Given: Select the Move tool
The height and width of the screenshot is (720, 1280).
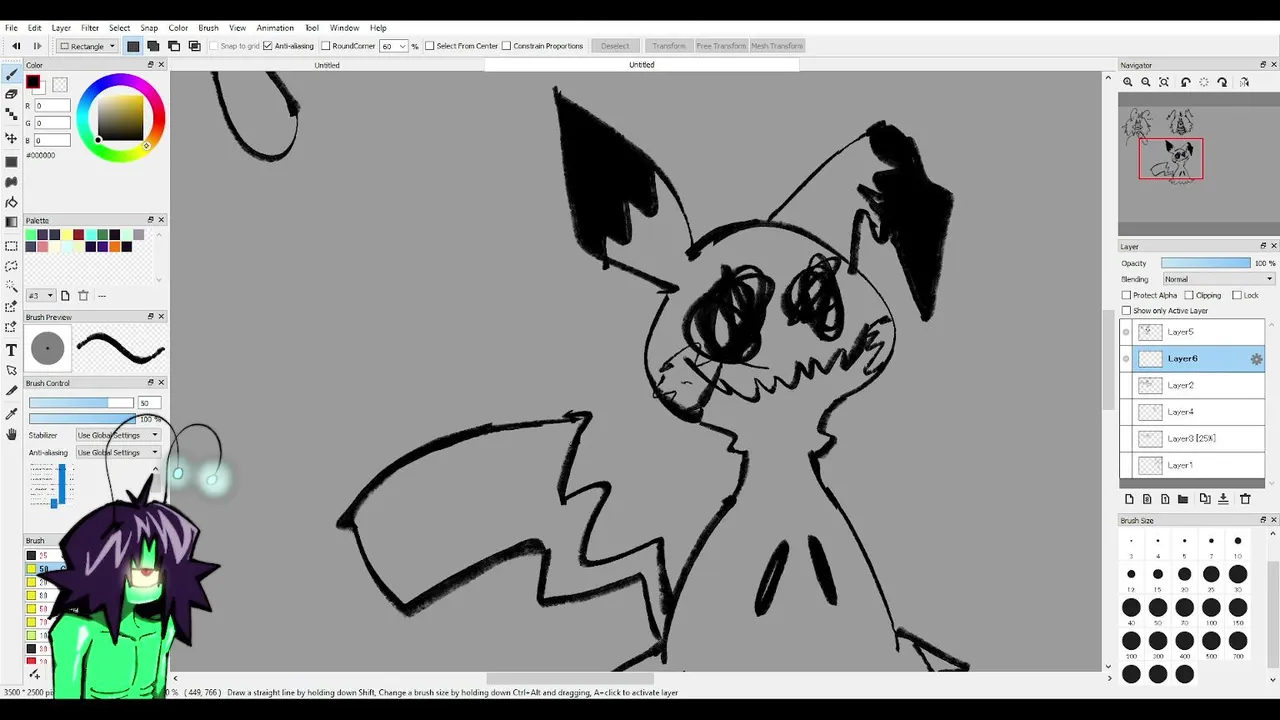Looking at the screenshot, I should 12,138.
